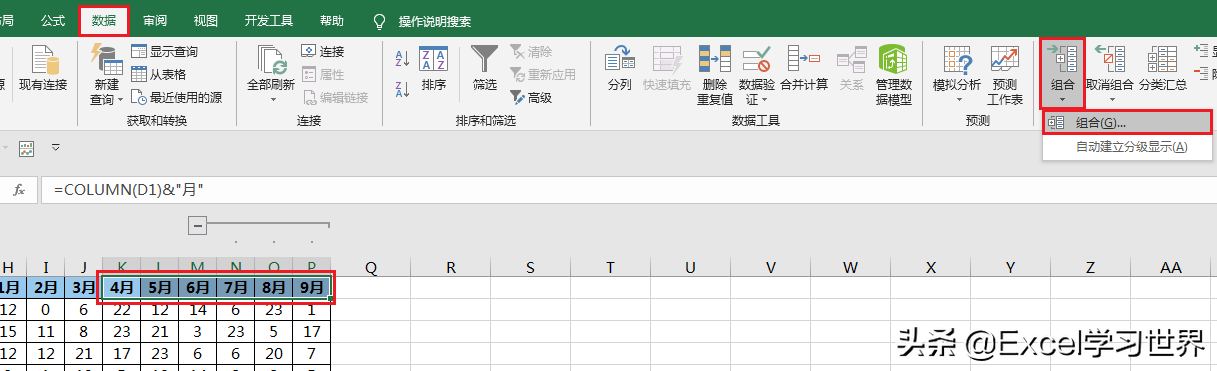Click the 连接 connections button
Screen dimensions: 1217x371
pos(323,51)
